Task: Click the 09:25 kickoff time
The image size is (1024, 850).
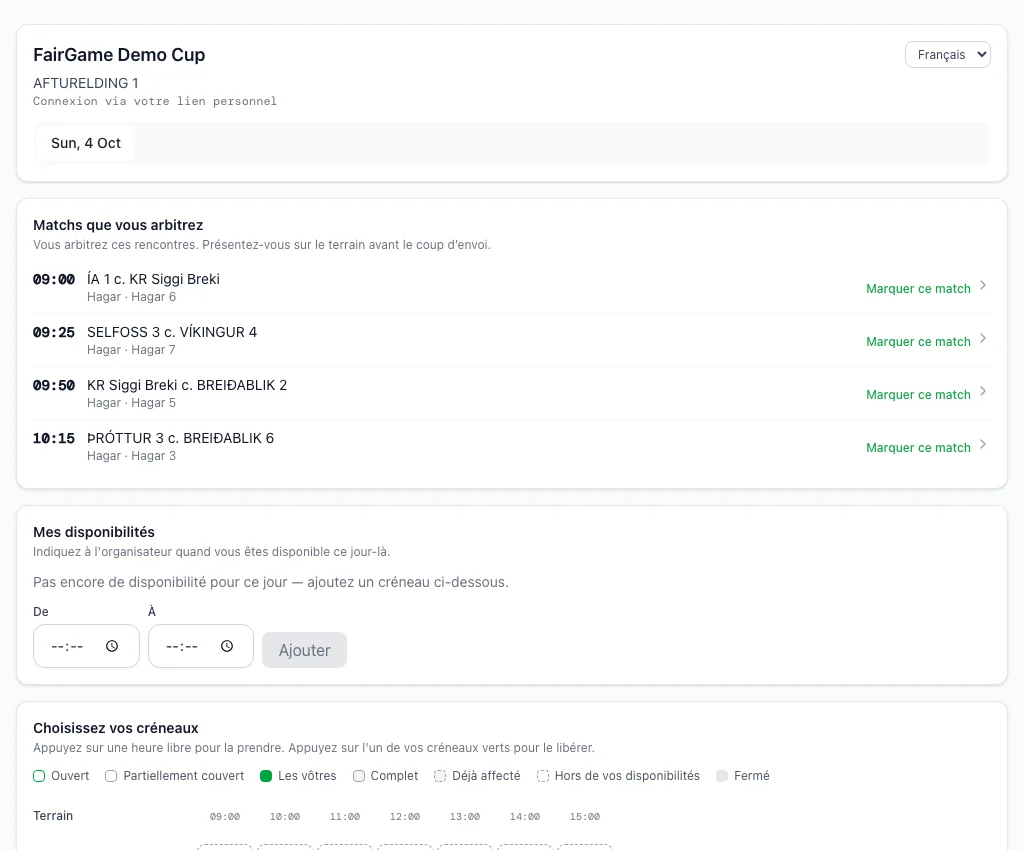Action: pyautogui.click(x=54, y=332)
